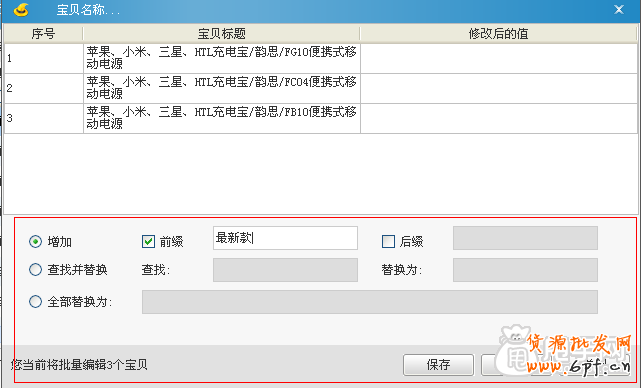Select the 增加 radio option
This screenshot has width=641, height=388.
pyautogui.click(x=36, y=242)
